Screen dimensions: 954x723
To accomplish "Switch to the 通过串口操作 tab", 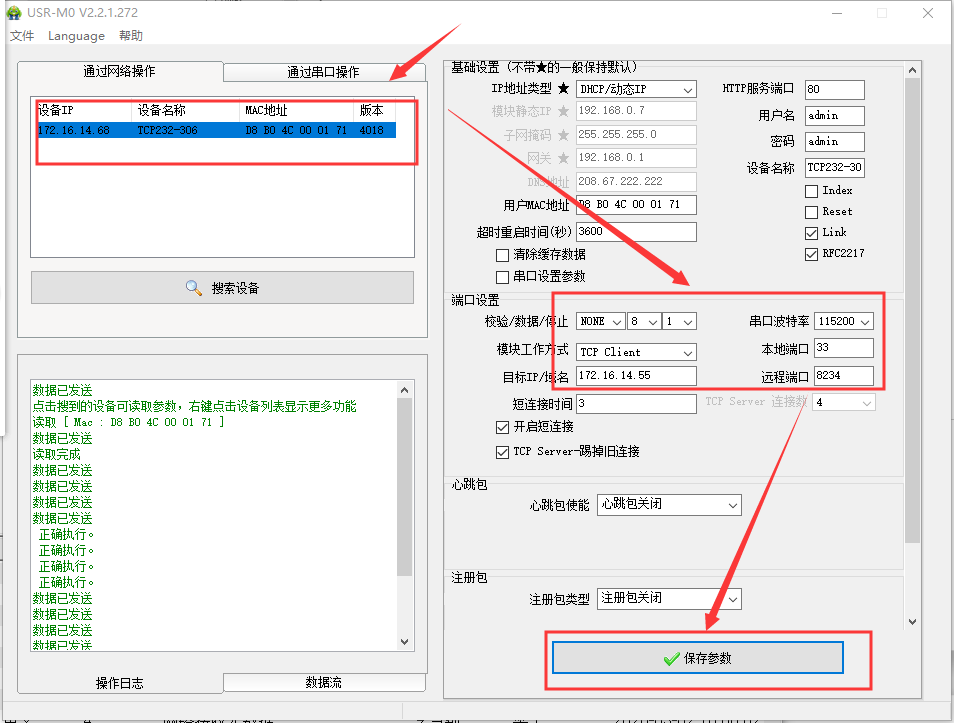I will pyautogui.click(x=322, y=72).
